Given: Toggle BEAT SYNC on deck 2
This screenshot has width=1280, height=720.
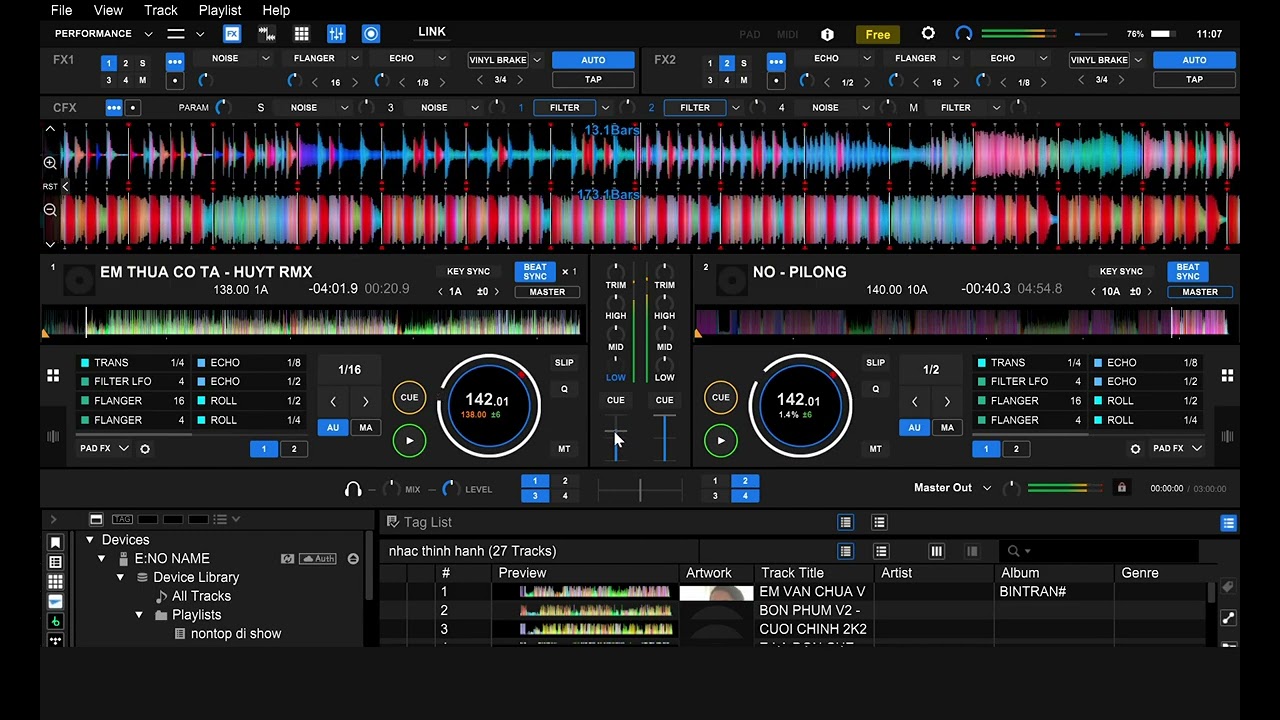Looking at the screenshot, I should pos(1188,272).
